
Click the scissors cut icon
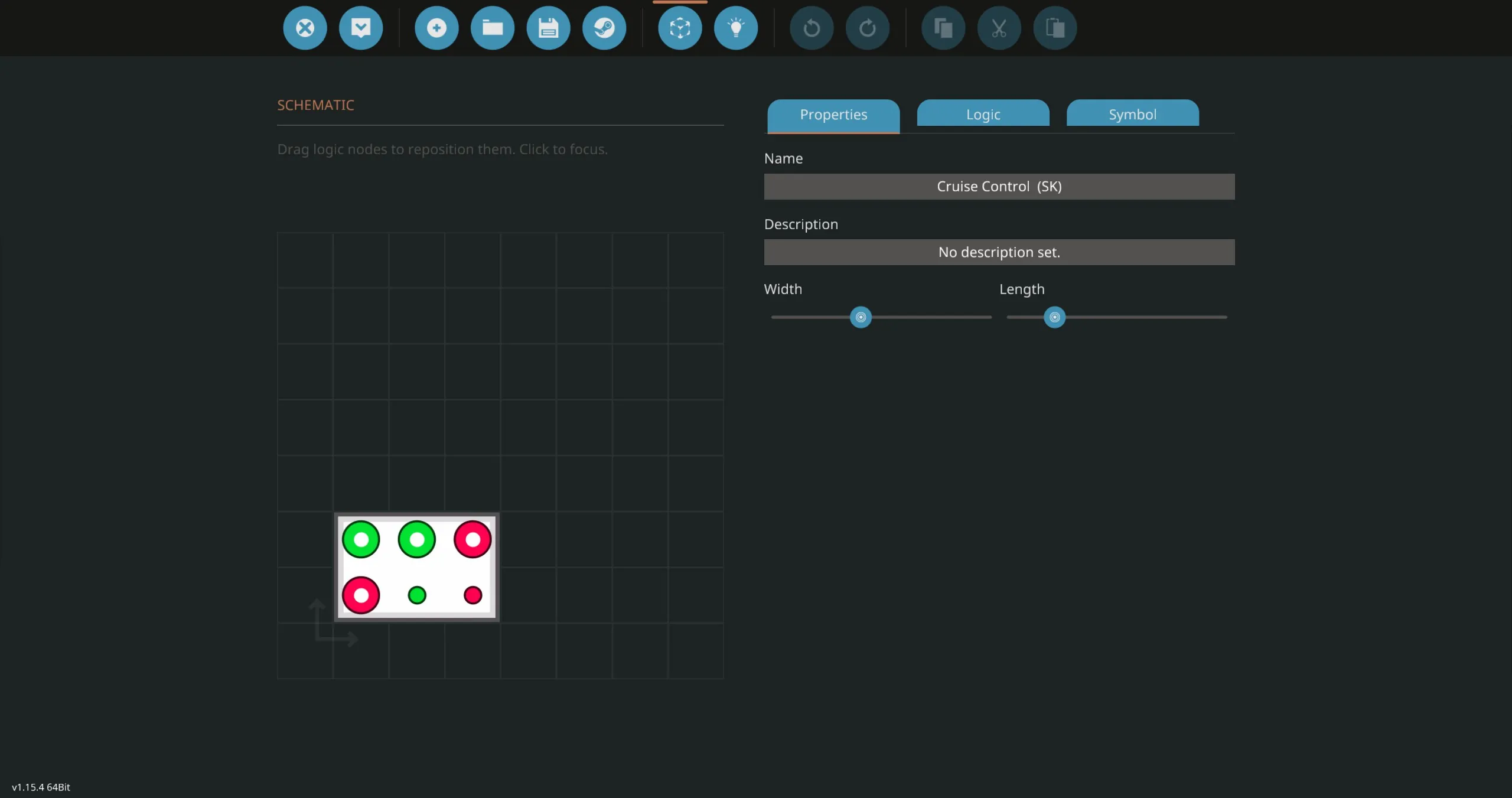(x=999, y=28)
